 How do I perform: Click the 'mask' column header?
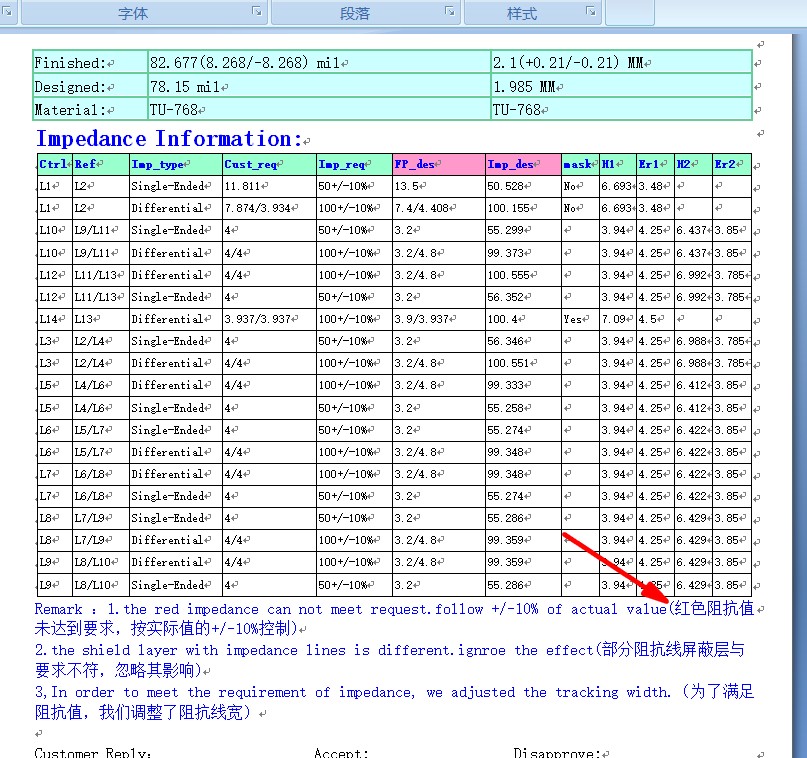click(581, 164)
